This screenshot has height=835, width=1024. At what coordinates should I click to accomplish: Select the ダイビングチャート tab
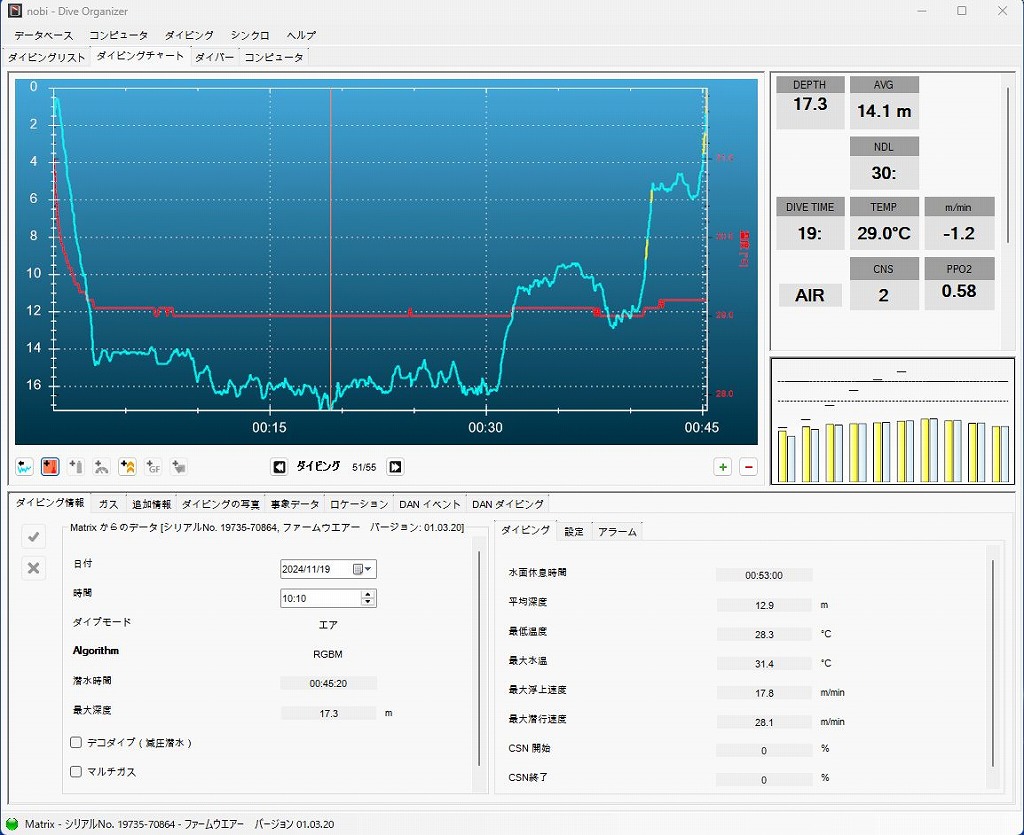(x=140, y=56)
